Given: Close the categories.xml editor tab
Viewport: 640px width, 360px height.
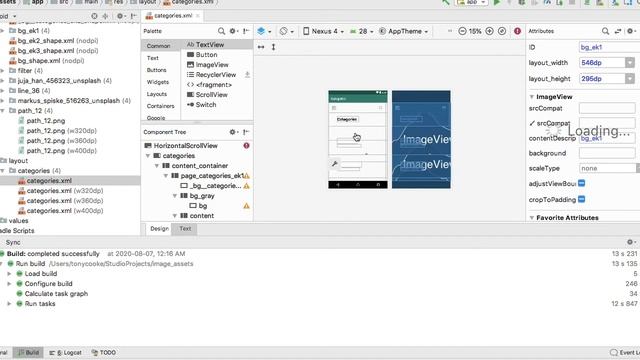Looking at the screenshot, I should (198, 16).
